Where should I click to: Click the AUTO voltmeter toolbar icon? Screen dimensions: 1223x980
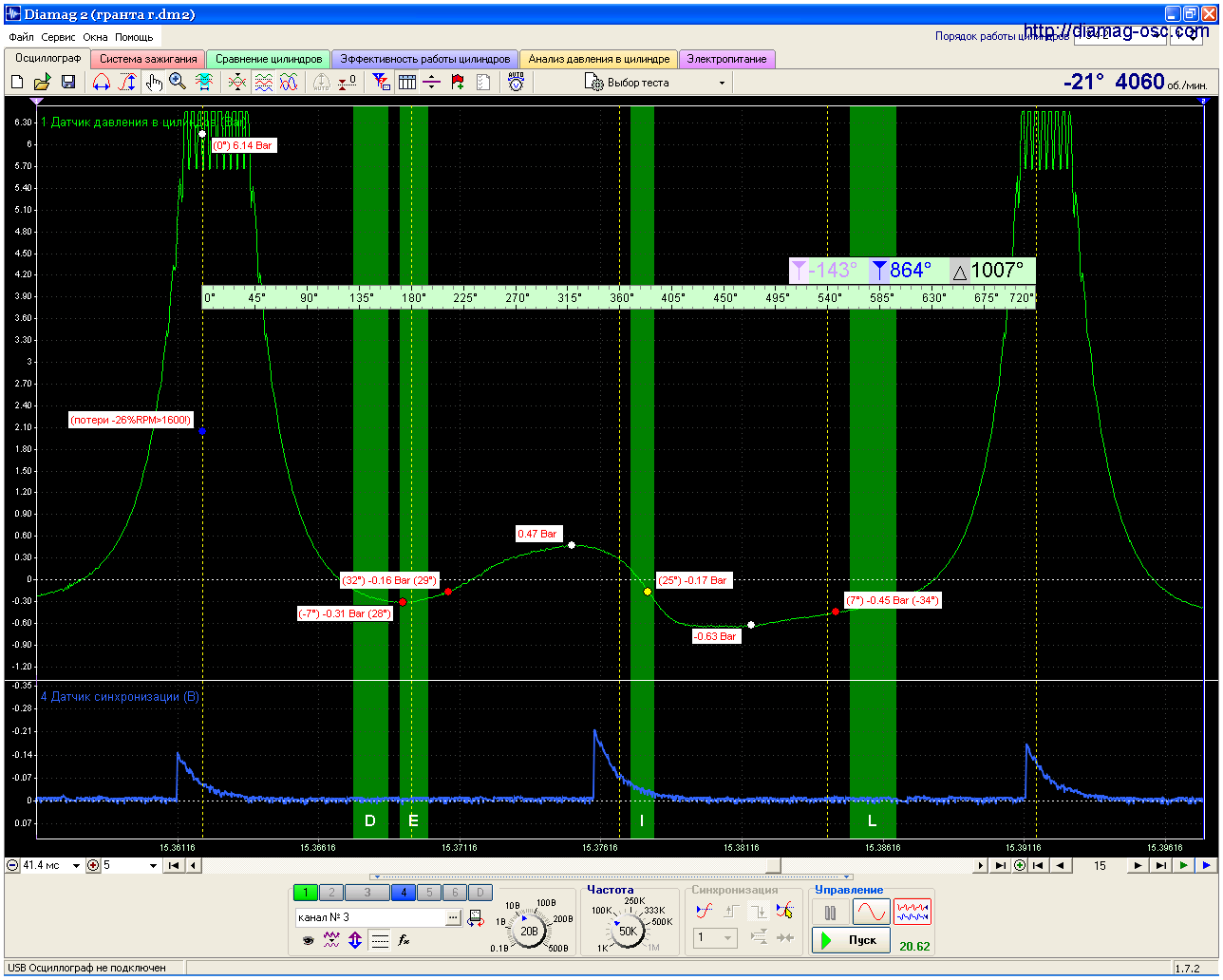point(516,83)
